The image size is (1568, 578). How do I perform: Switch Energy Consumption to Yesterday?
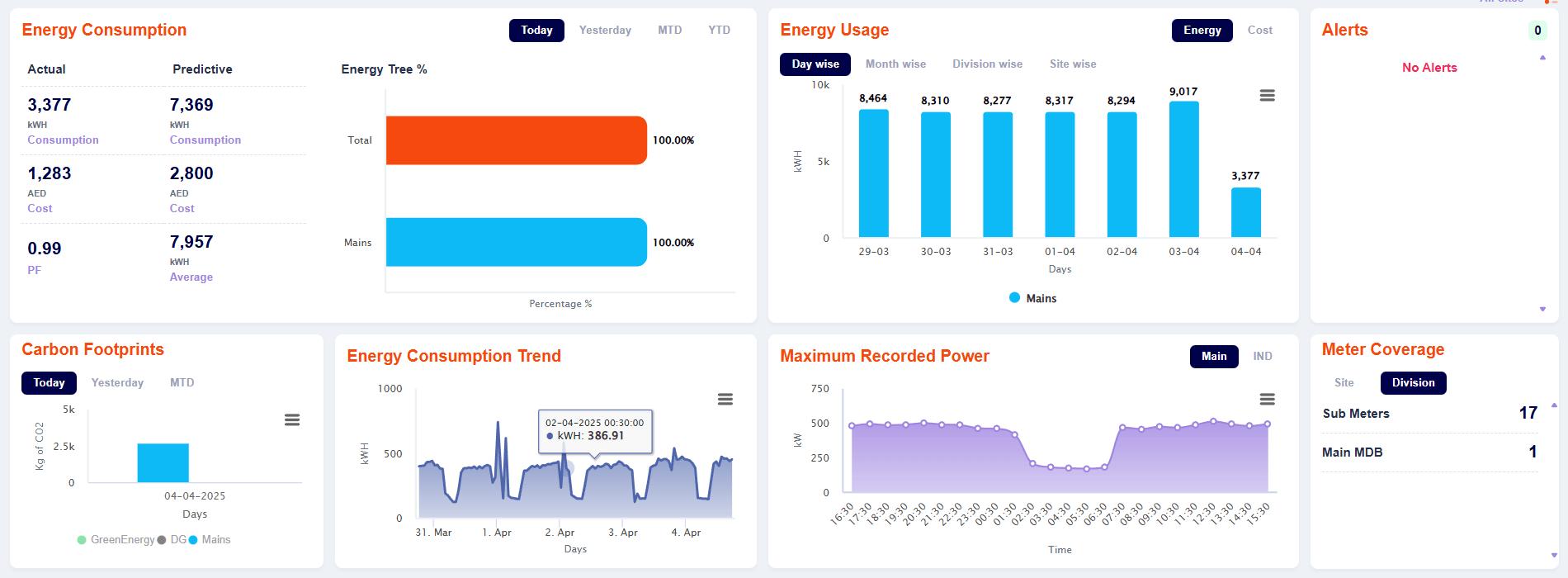click(605, 31)
